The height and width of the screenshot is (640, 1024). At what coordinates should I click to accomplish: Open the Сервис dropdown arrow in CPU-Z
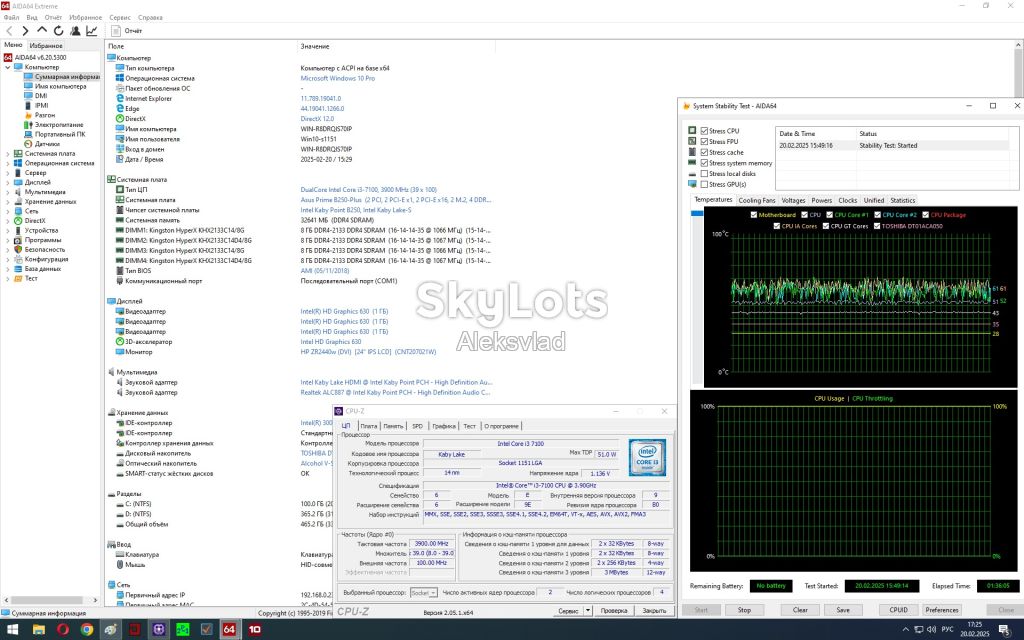(588, 611)
